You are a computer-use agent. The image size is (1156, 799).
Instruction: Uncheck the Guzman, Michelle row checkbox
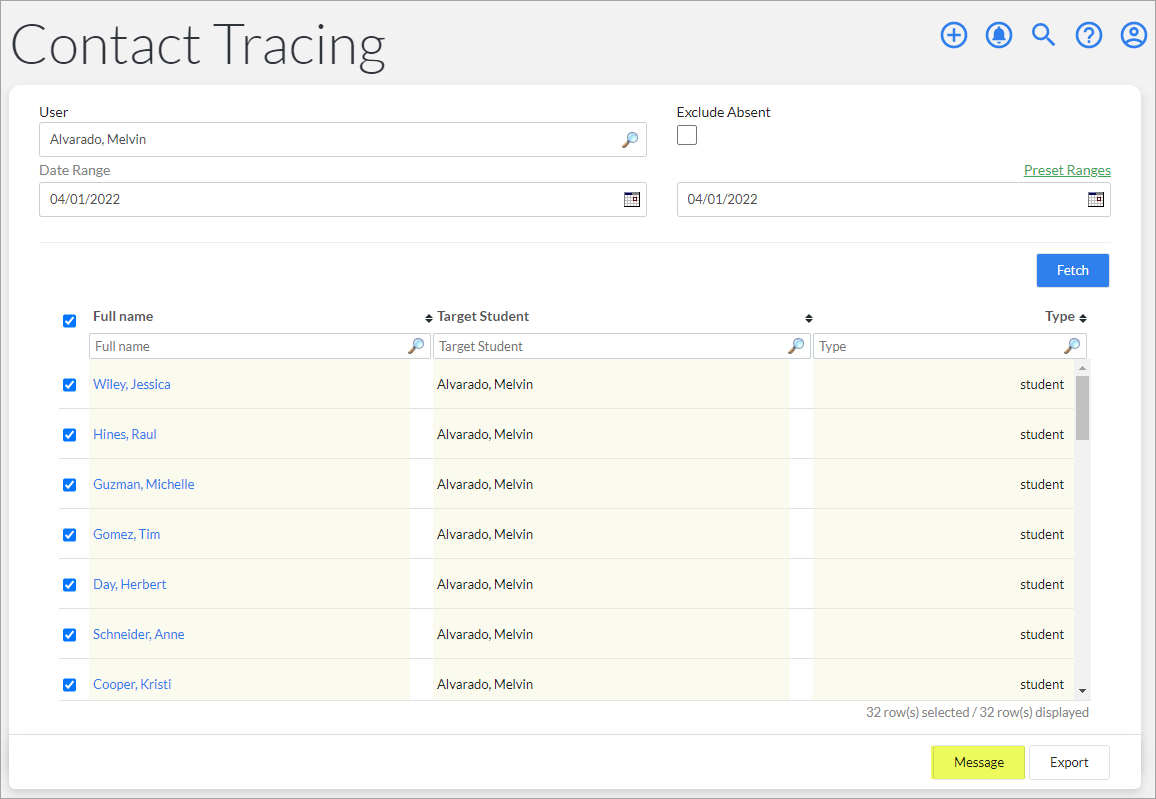(x=69, y=485)
